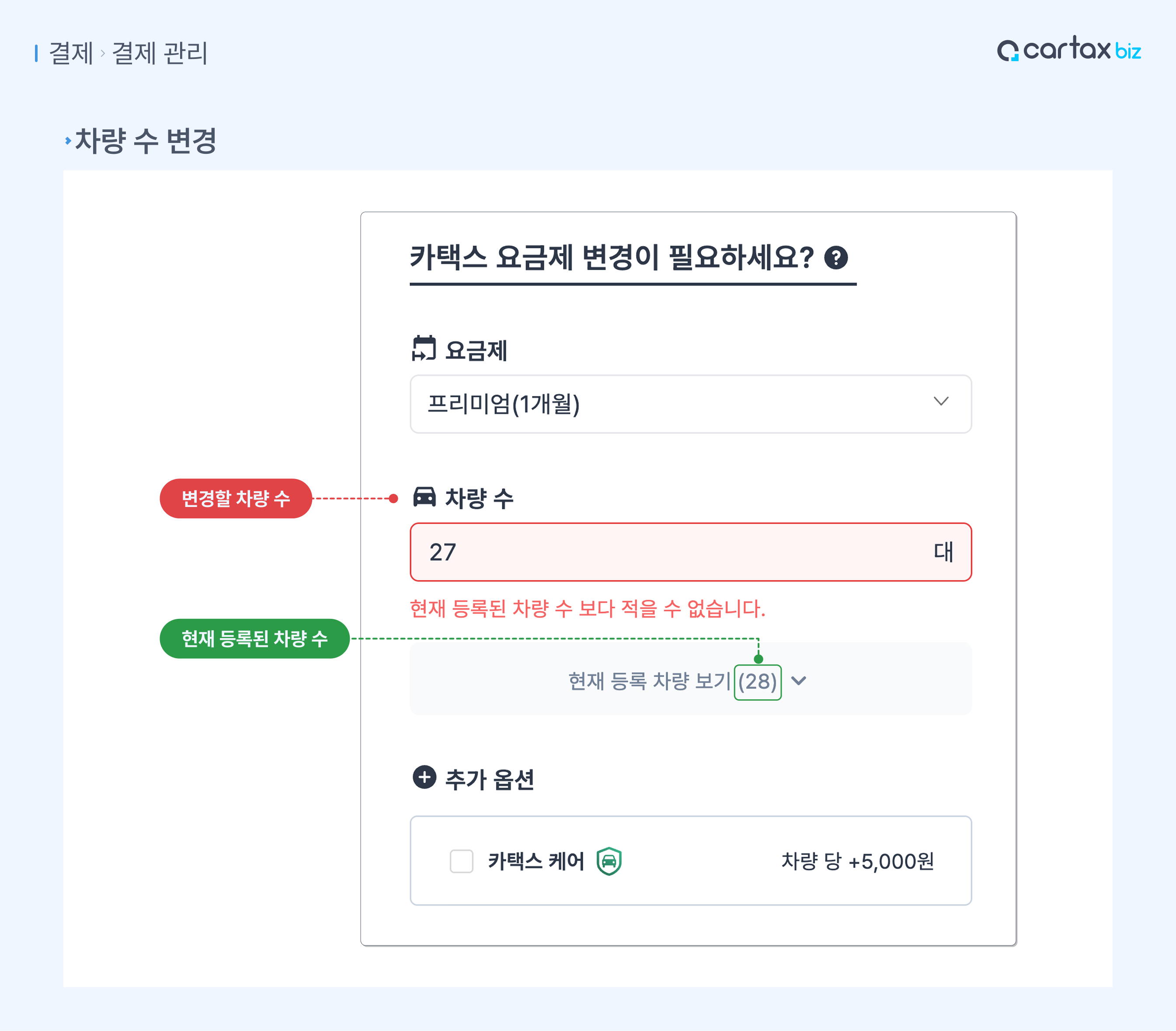Click the red 변경할 차량 수 label
This screenshot has height=1031, width=1176.
click(x=236, y=498)
